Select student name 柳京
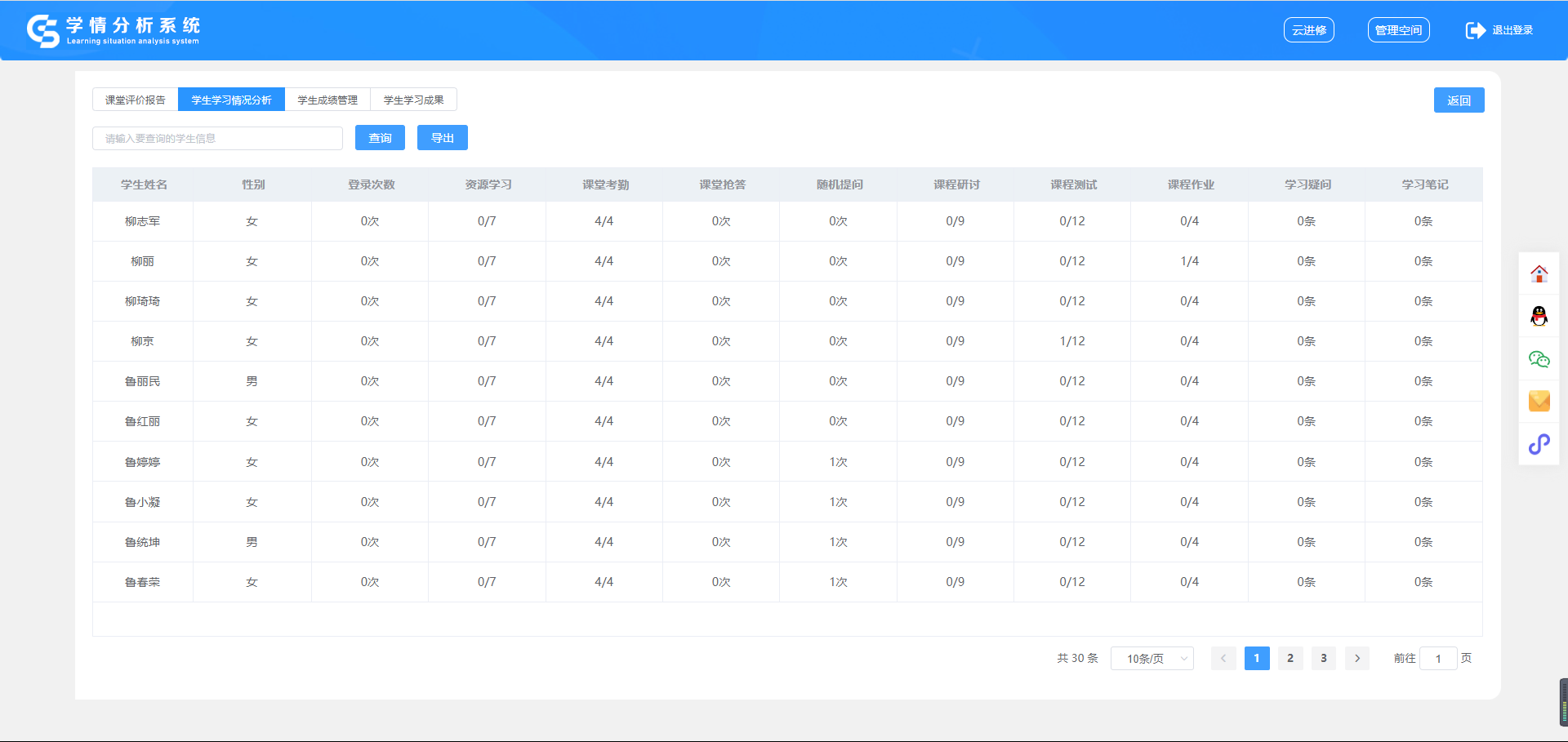Image resolution: width=1568 pixels, height=742 pixels. (x=142, y=341)
